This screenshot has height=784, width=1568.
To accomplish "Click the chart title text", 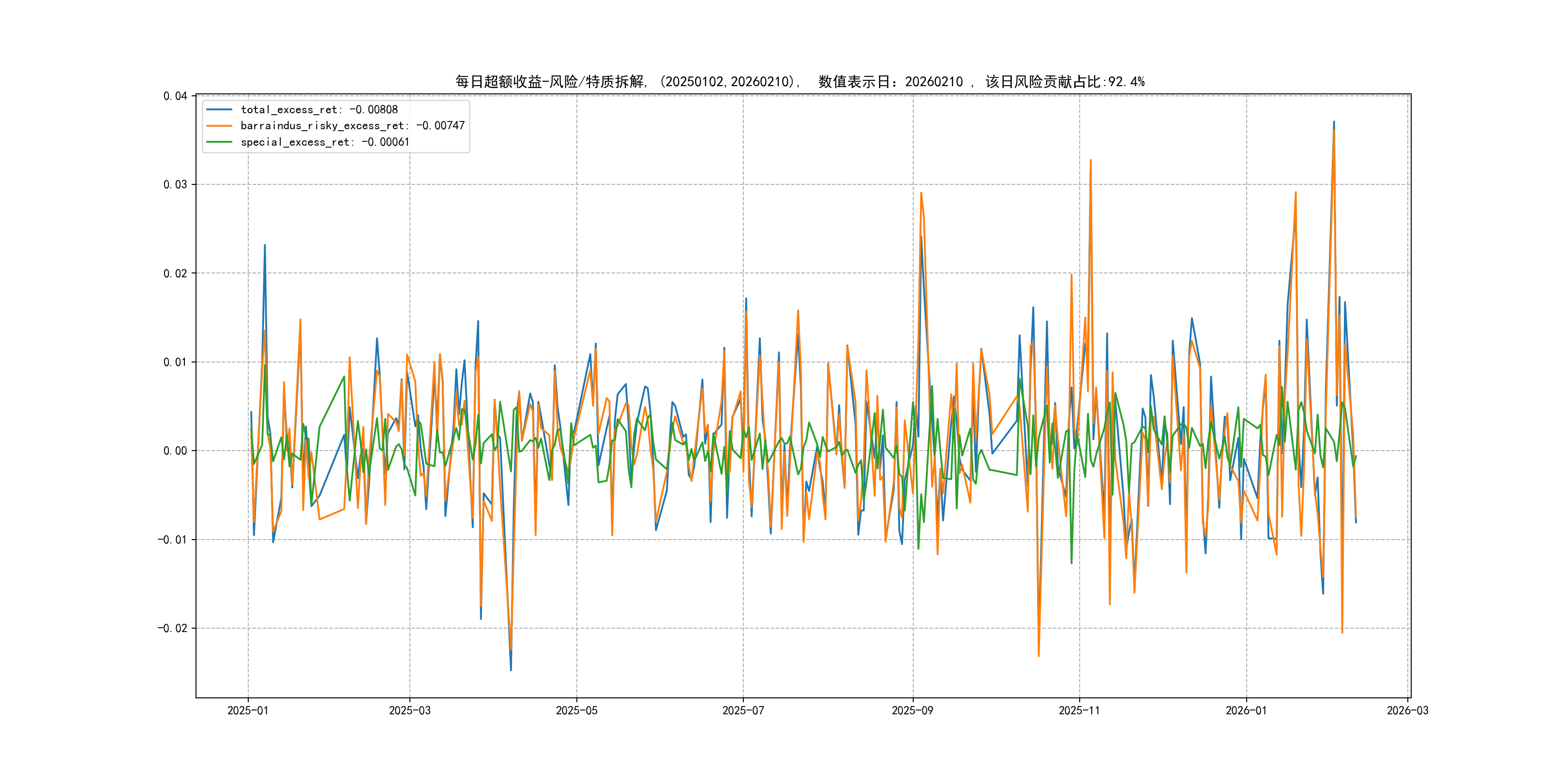I will (800, 82).
